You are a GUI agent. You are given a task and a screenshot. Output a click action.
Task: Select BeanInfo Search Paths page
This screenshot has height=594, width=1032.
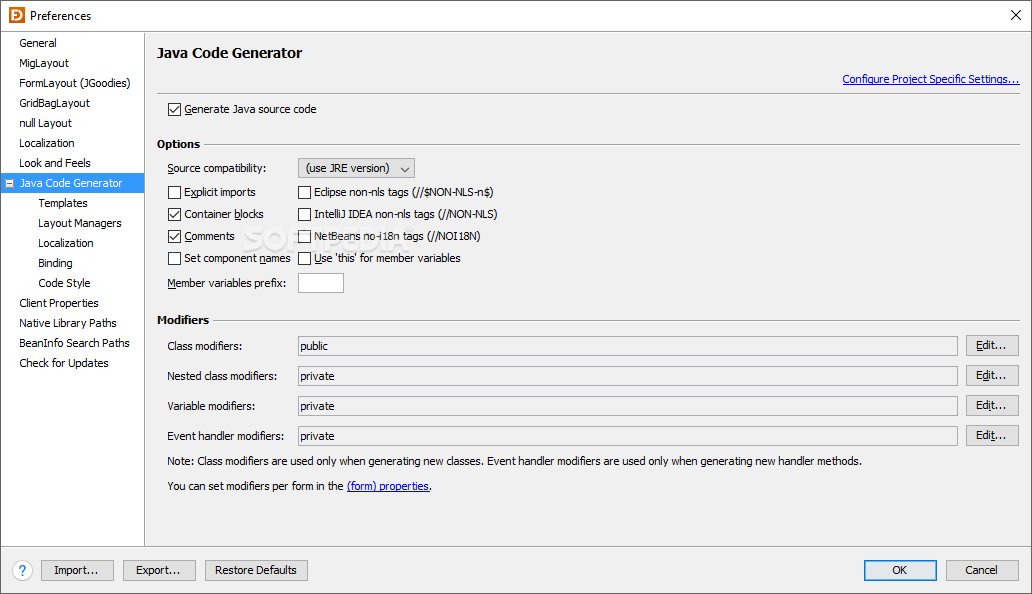click(x=74, y=343)
